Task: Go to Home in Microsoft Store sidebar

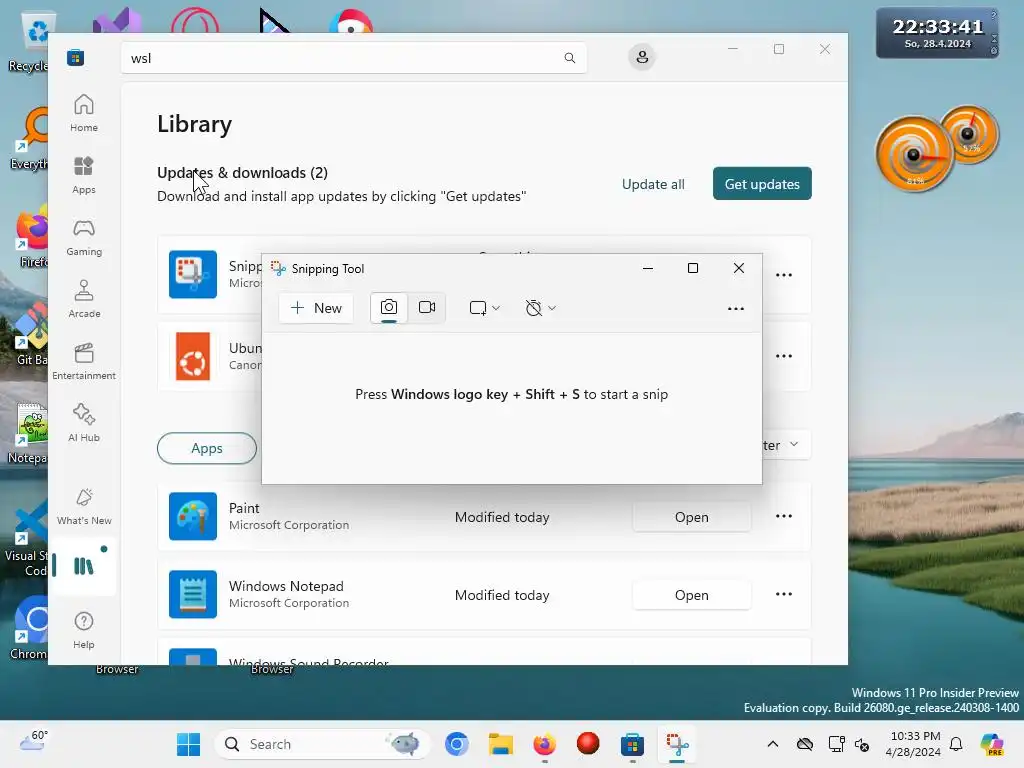Action: click(84, 113)
